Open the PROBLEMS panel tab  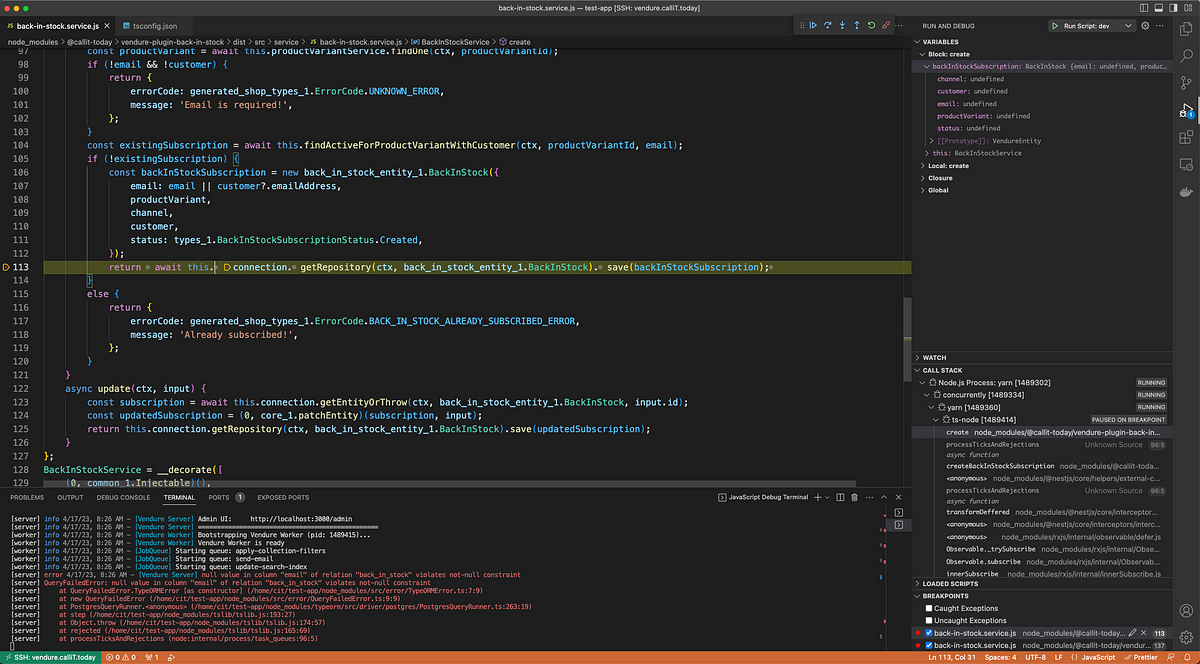click(x=27, y=497)
